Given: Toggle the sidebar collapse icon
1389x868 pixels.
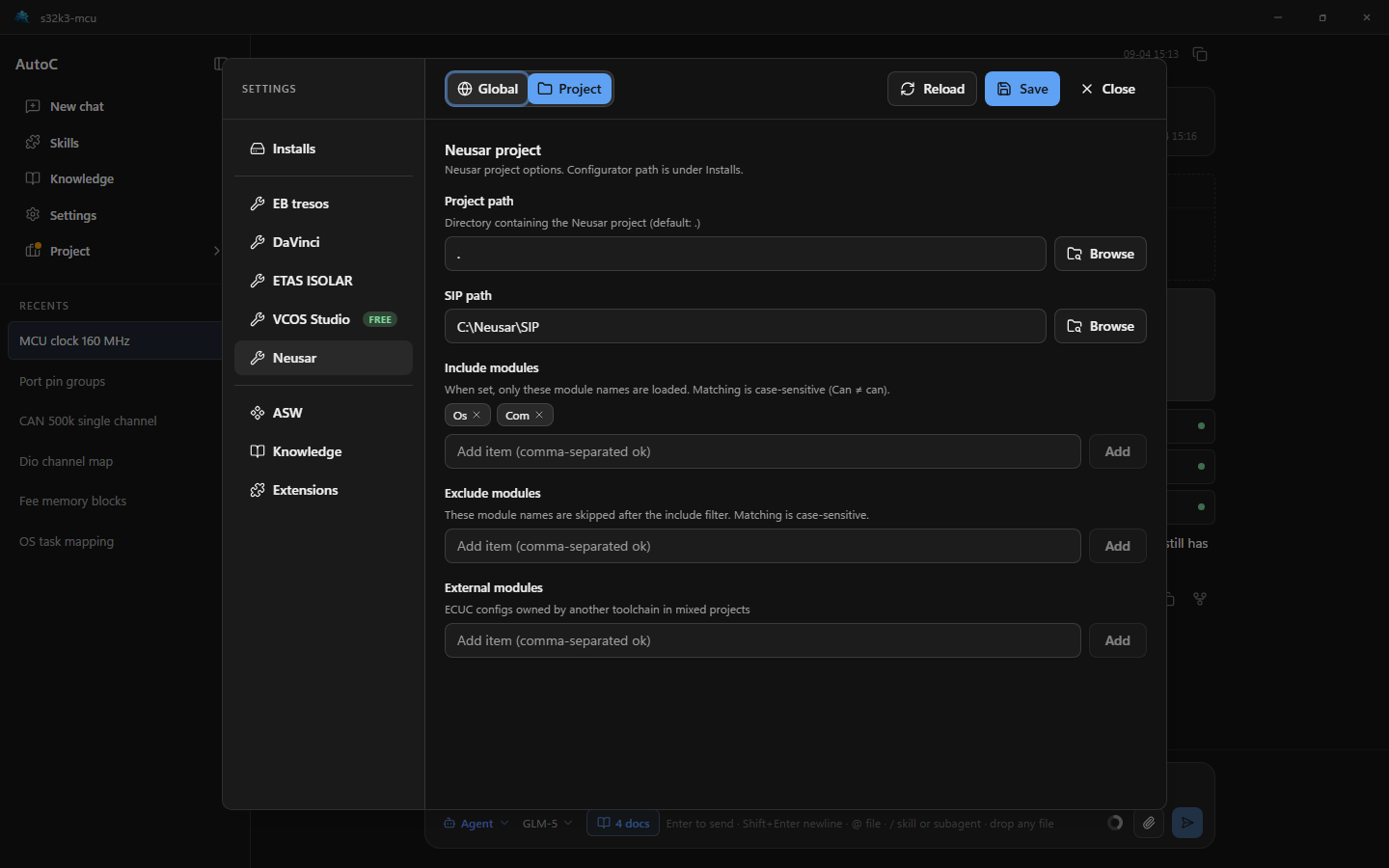Looking at the screenshot, I should point(220,64).
